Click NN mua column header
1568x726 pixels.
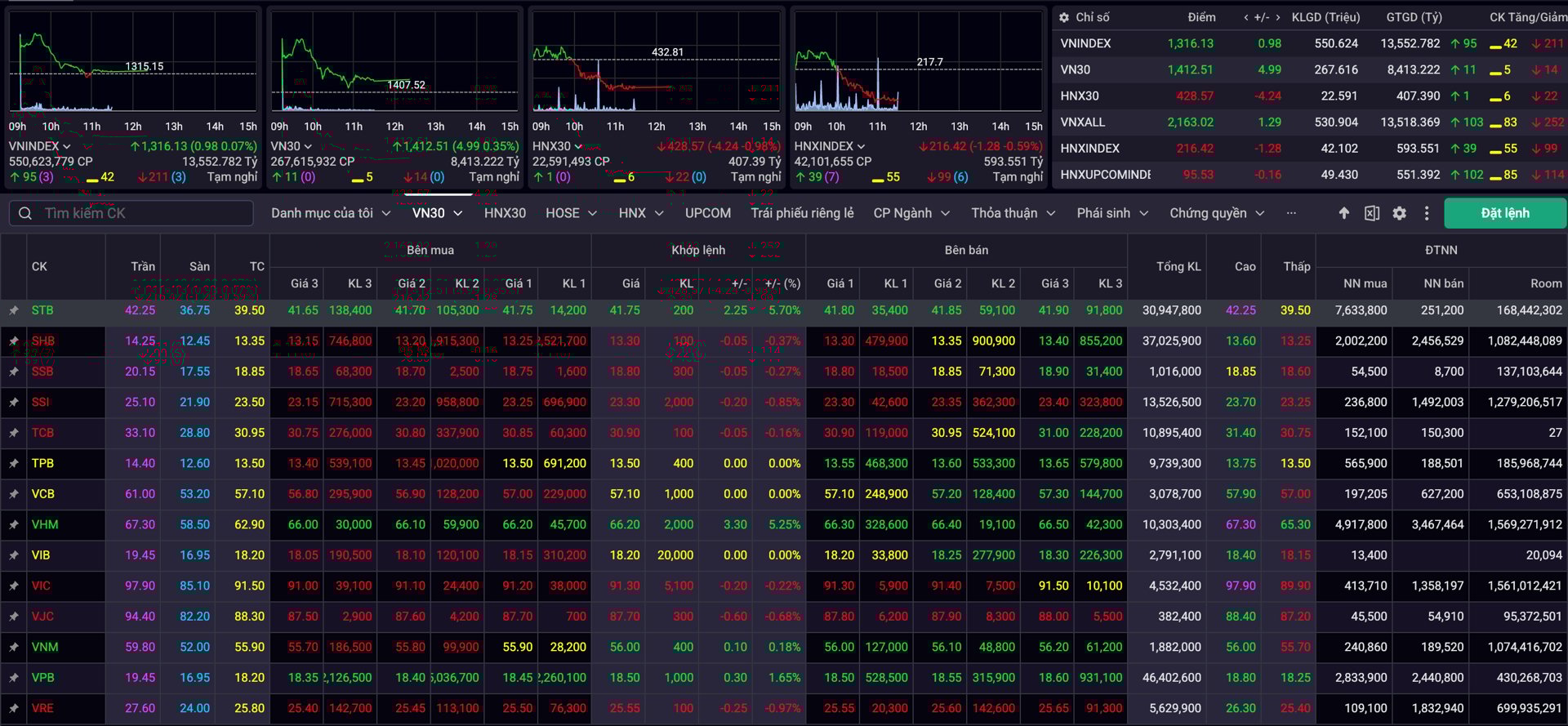1365,283
